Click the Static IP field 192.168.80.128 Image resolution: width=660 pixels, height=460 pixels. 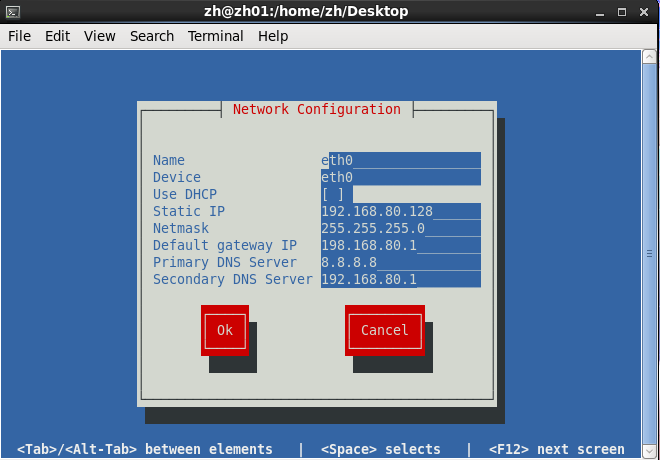point(401,211)
